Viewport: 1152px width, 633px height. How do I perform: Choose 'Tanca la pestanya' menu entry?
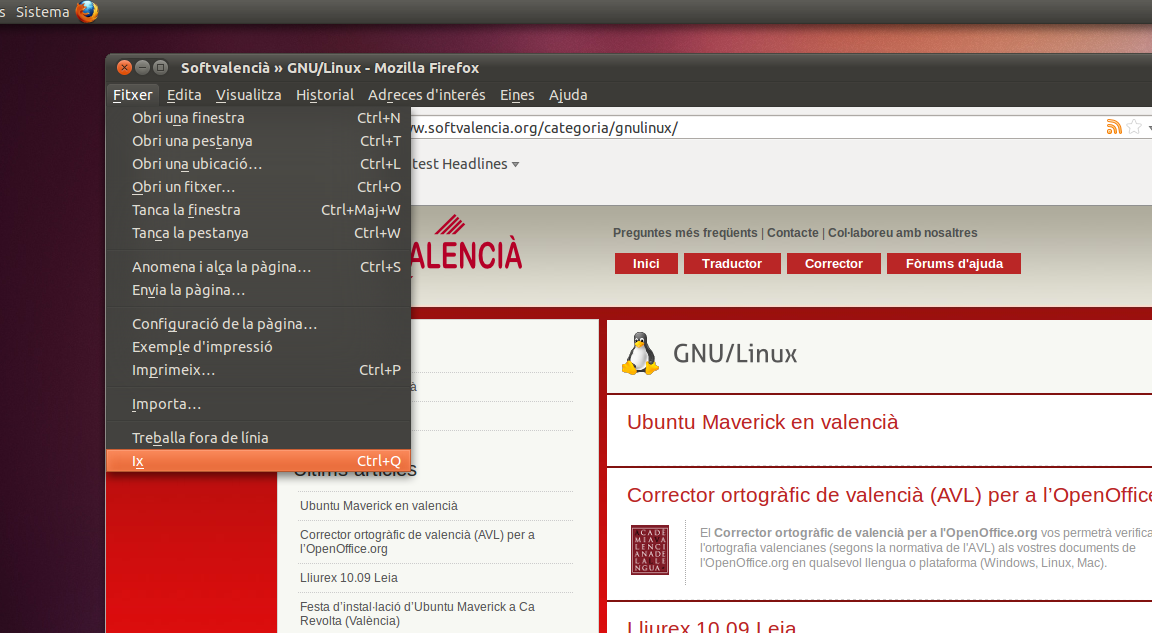(x=259, y=233)
